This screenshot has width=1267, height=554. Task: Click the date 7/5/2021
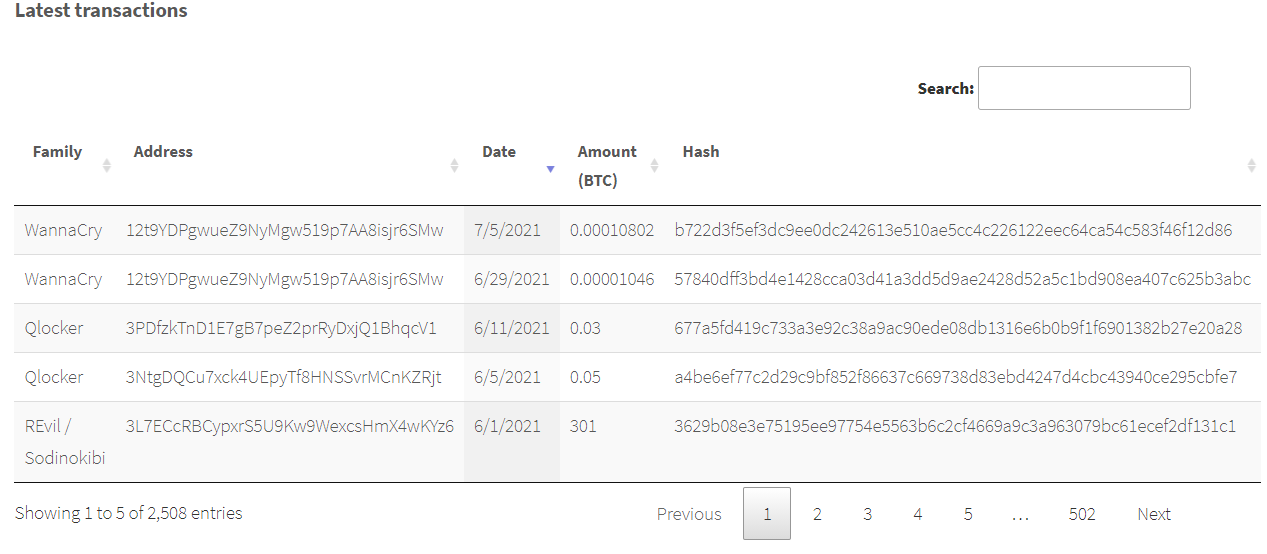click(x=507, y=230)
